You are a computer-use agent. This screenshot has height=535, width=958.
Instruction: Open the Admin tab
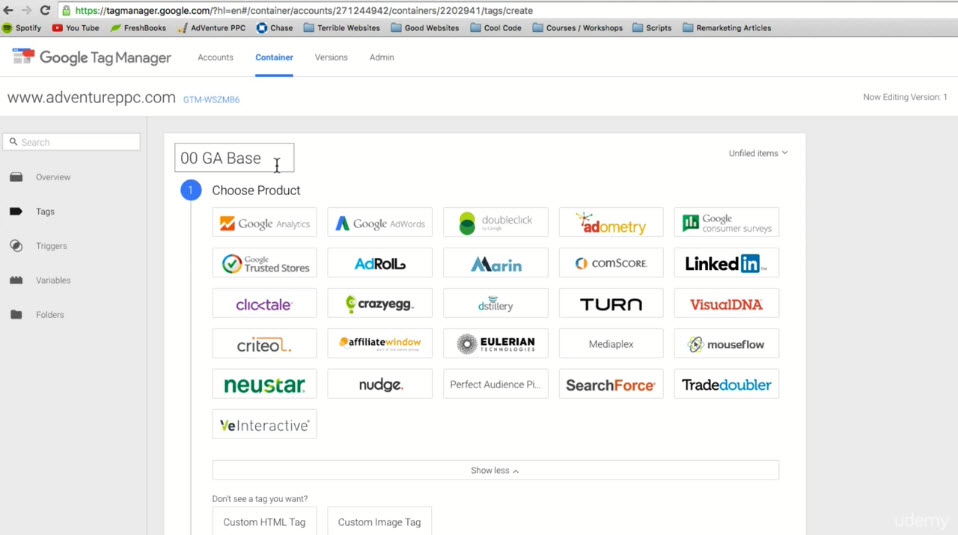pyautogui.click(x=382, y=58)
